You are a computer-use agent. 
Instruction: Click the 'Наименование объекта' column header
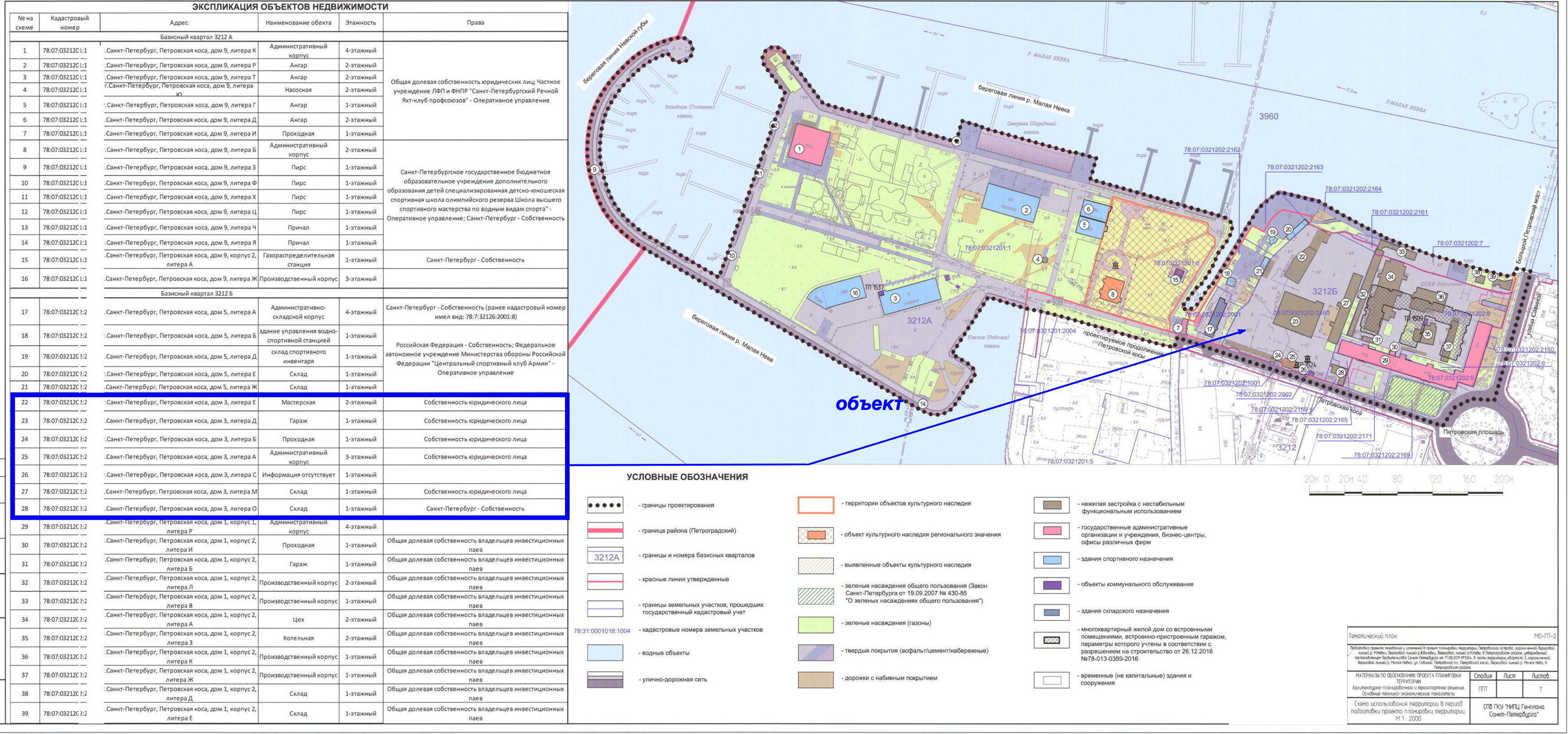[x=298, y=23]
